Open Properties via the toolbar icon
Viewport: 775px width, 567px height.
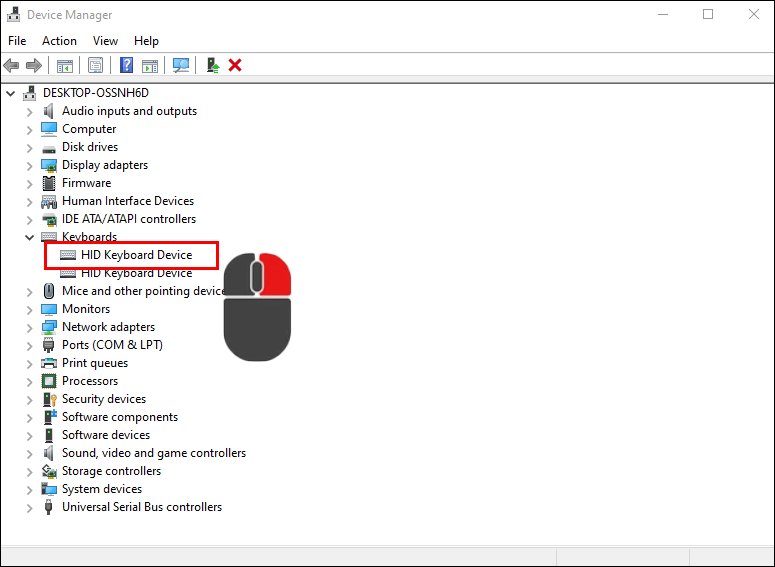click(95, 65)
